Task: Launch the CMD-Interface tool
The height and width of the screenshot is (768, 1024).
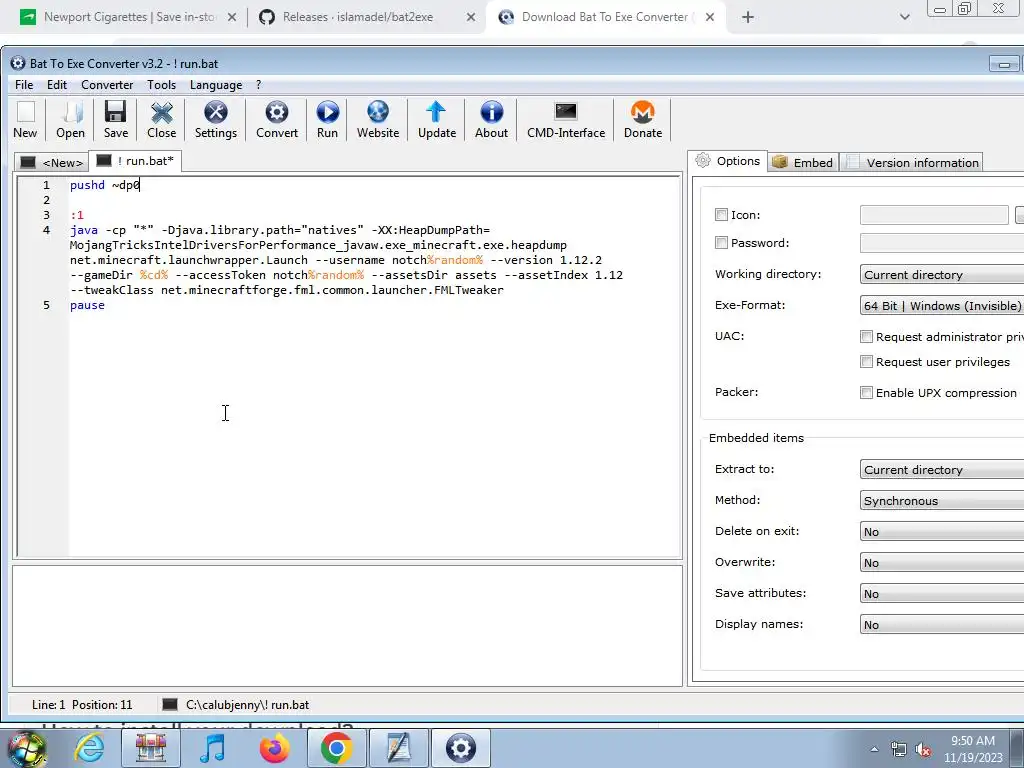Action: [x=566, y=120]
